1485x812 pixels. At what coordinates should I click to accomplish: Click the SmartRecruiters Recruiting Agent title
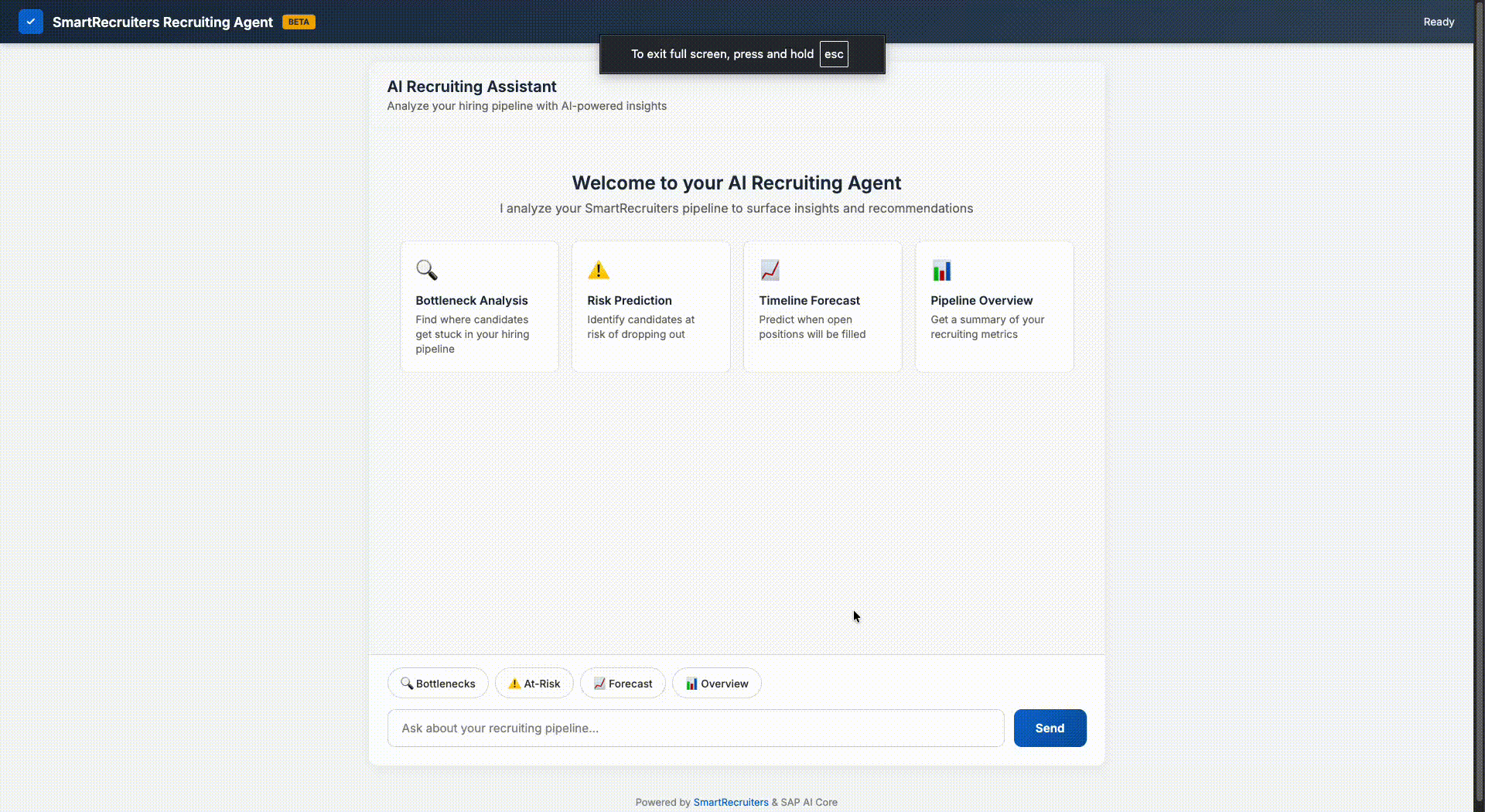tap(162, 22)
